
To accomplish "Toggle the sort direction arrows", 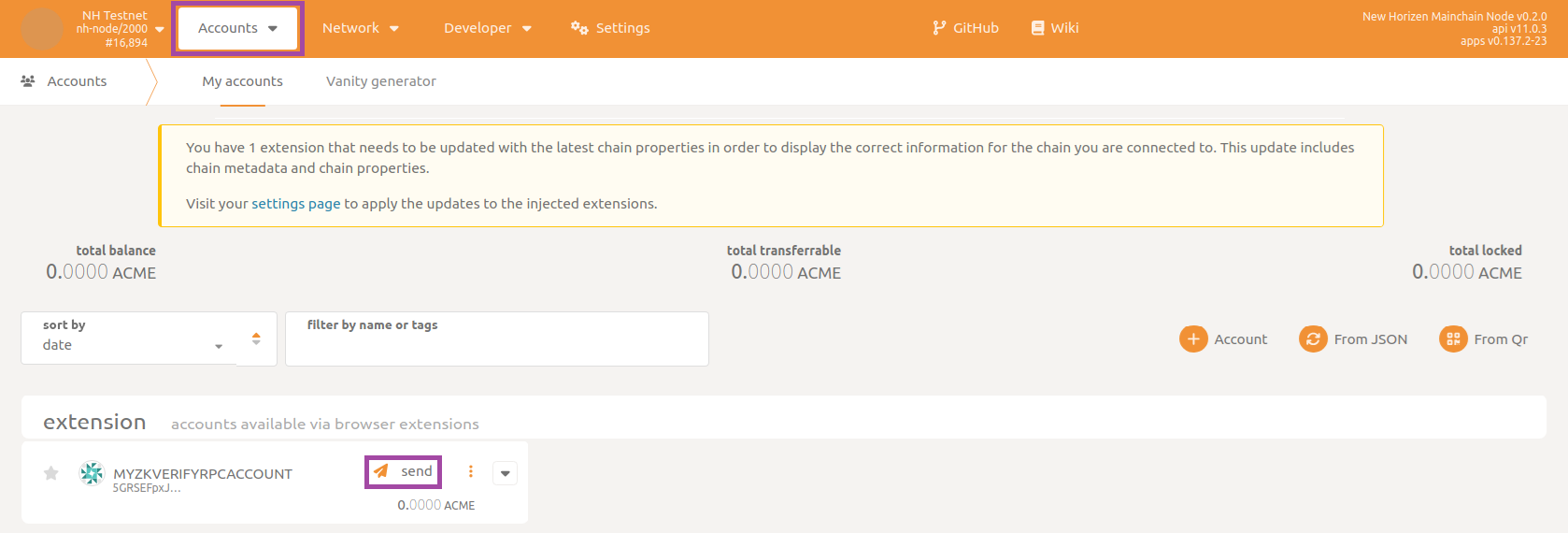I will (x=256, y=339).
